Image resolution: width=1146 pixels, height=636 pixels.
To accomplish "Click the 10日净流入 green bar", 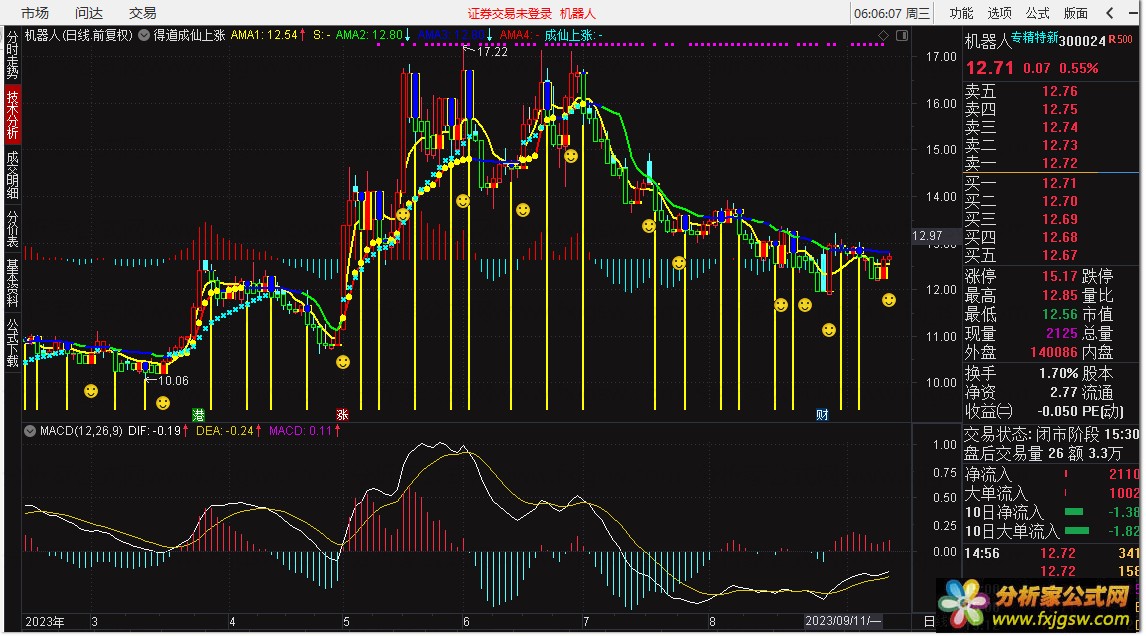I will pyautogui.click(x=1074, y=512).
